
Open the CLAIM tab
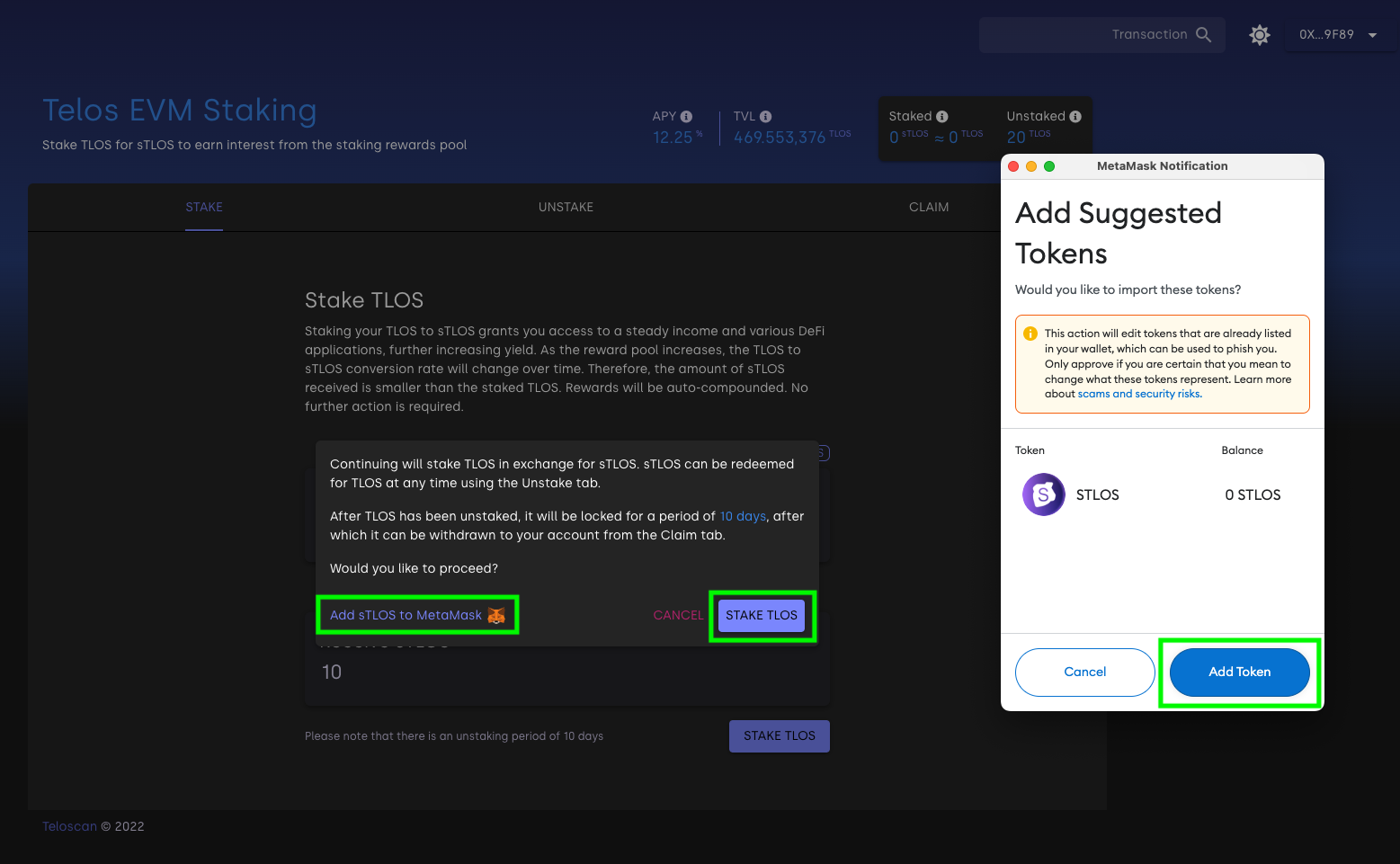[x=928, y=208]
